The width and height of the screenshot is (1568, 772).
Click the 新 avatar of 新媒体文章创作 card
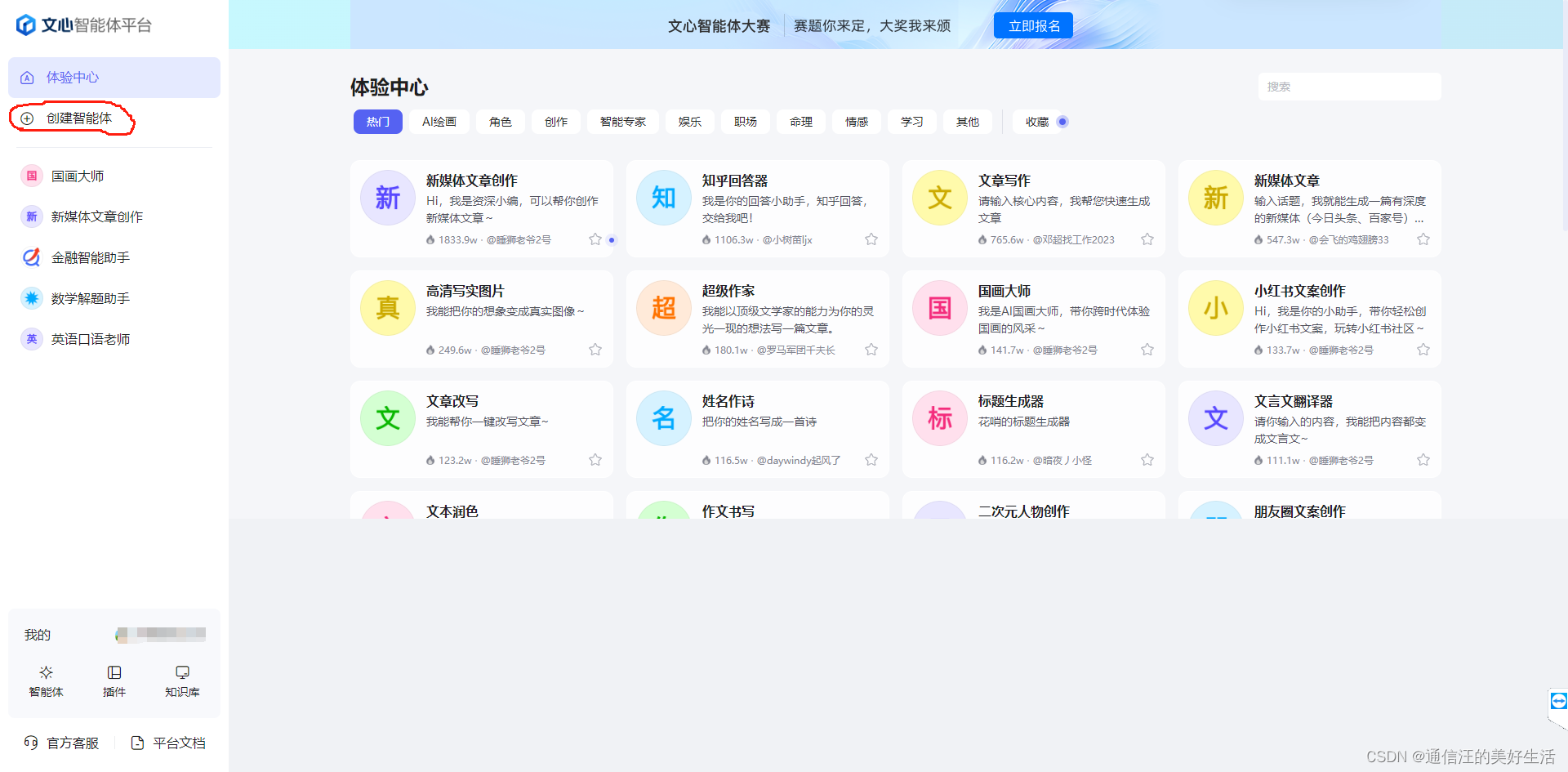point(388,198)
